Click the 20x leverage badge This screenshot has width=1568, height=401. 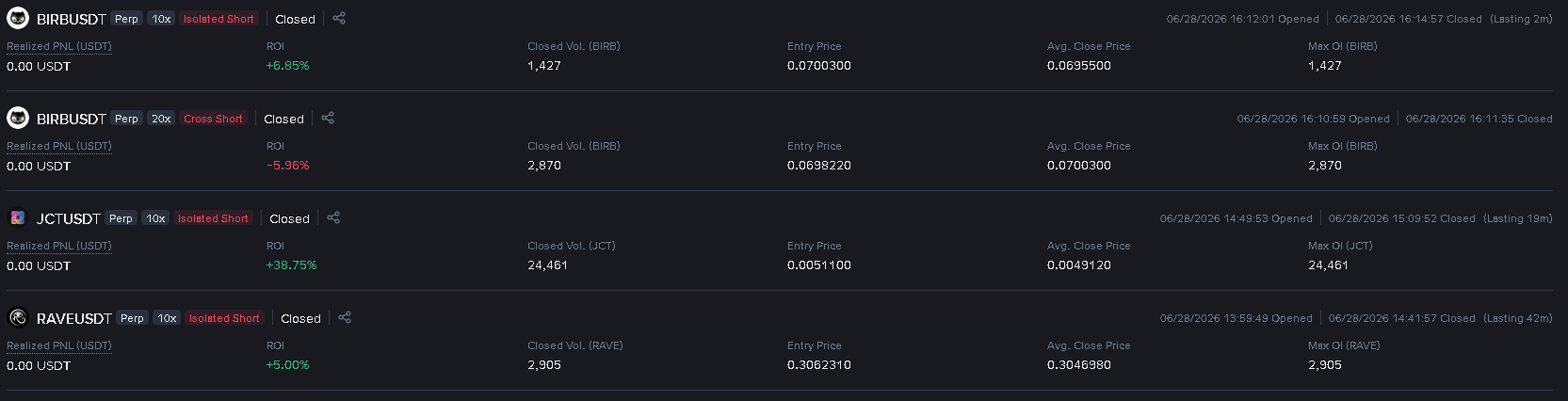tap(161, 119)
